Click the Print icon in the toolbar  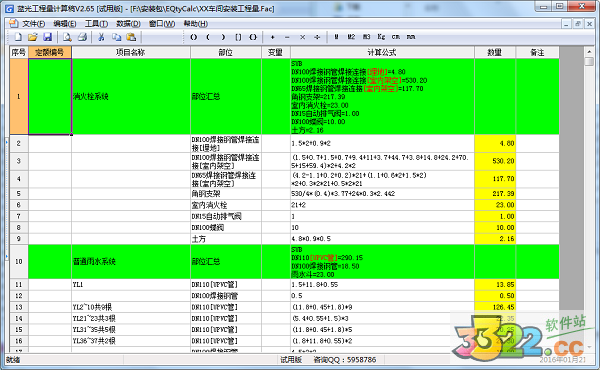[82, 37]
